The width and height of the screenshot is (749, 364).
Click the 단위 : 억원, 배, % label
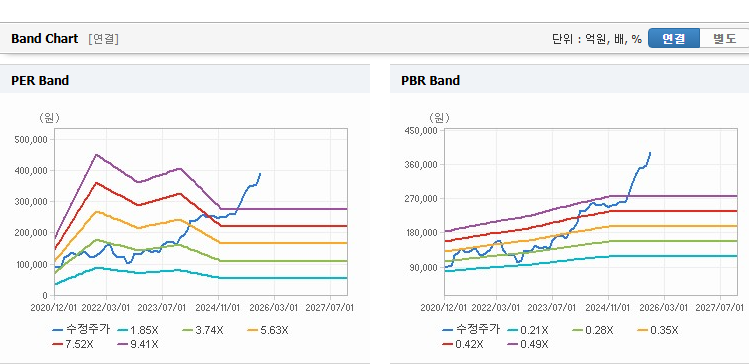[x=597, y=39]
